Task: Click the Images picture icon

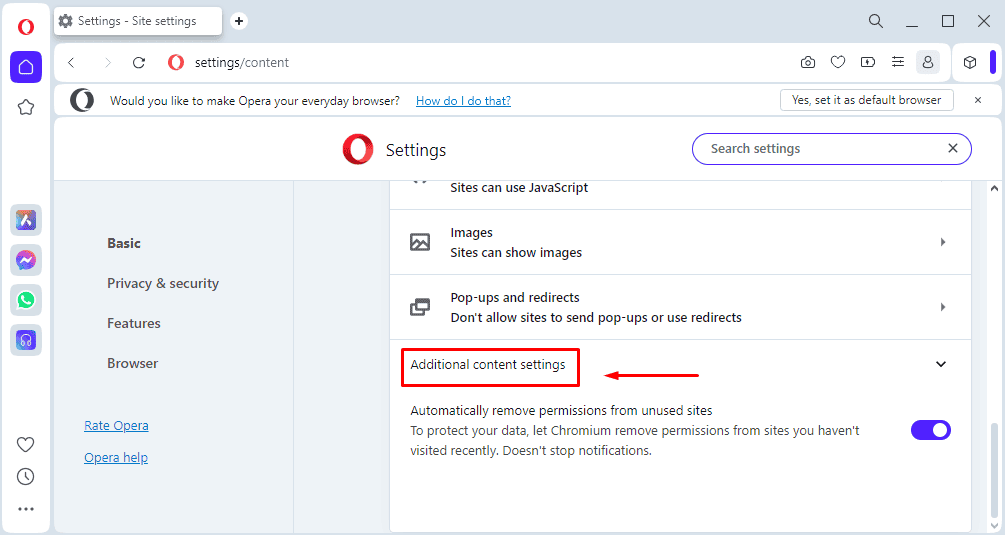Action: point(420,242)
